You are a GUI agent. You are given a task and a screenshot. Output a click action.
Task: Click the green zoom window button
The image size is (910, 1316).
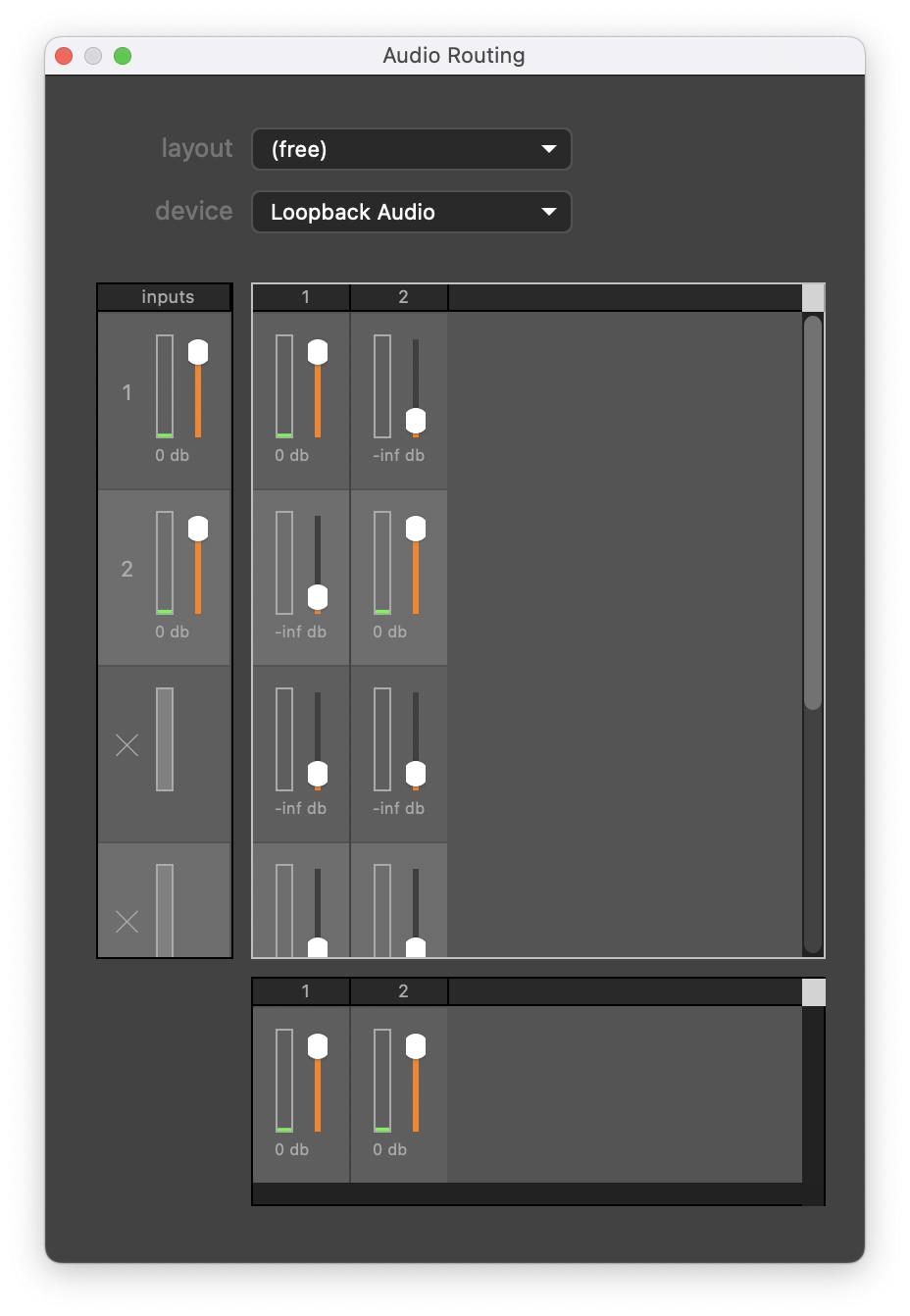click(123, 56)
